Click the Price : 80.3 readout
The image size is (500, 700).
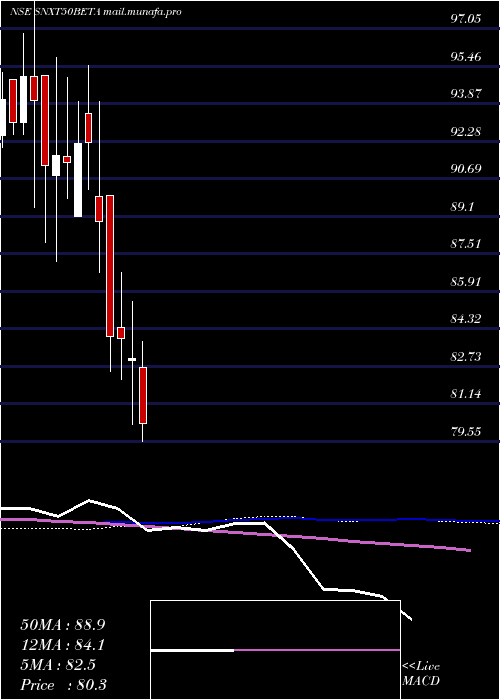[x=63, y=685]
